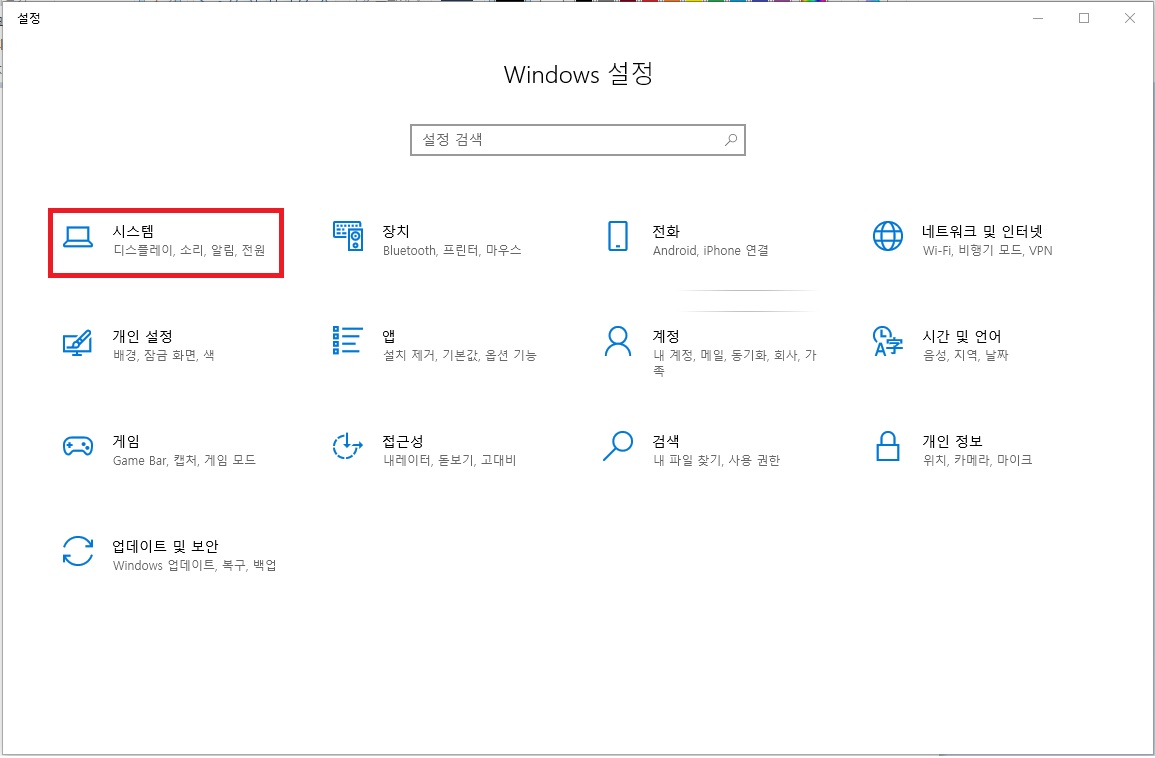The image size is (1155, 758).
Task: Click the 시스템 title text
Action: (x=133, y=231)
